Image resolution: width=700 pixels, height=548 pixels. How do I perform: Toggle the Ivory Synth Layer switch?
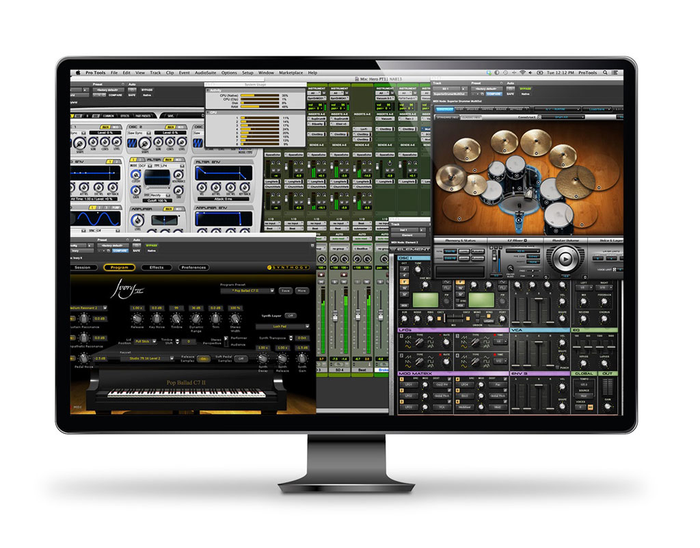[x=291, y=316]
